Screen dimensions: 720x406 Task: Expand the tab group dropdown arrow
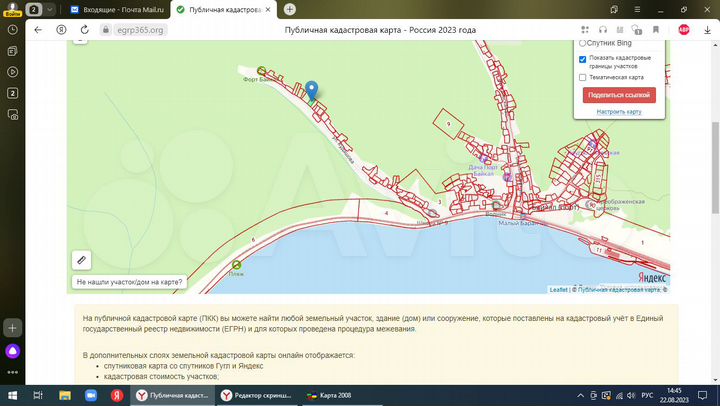tap(49, 9)
